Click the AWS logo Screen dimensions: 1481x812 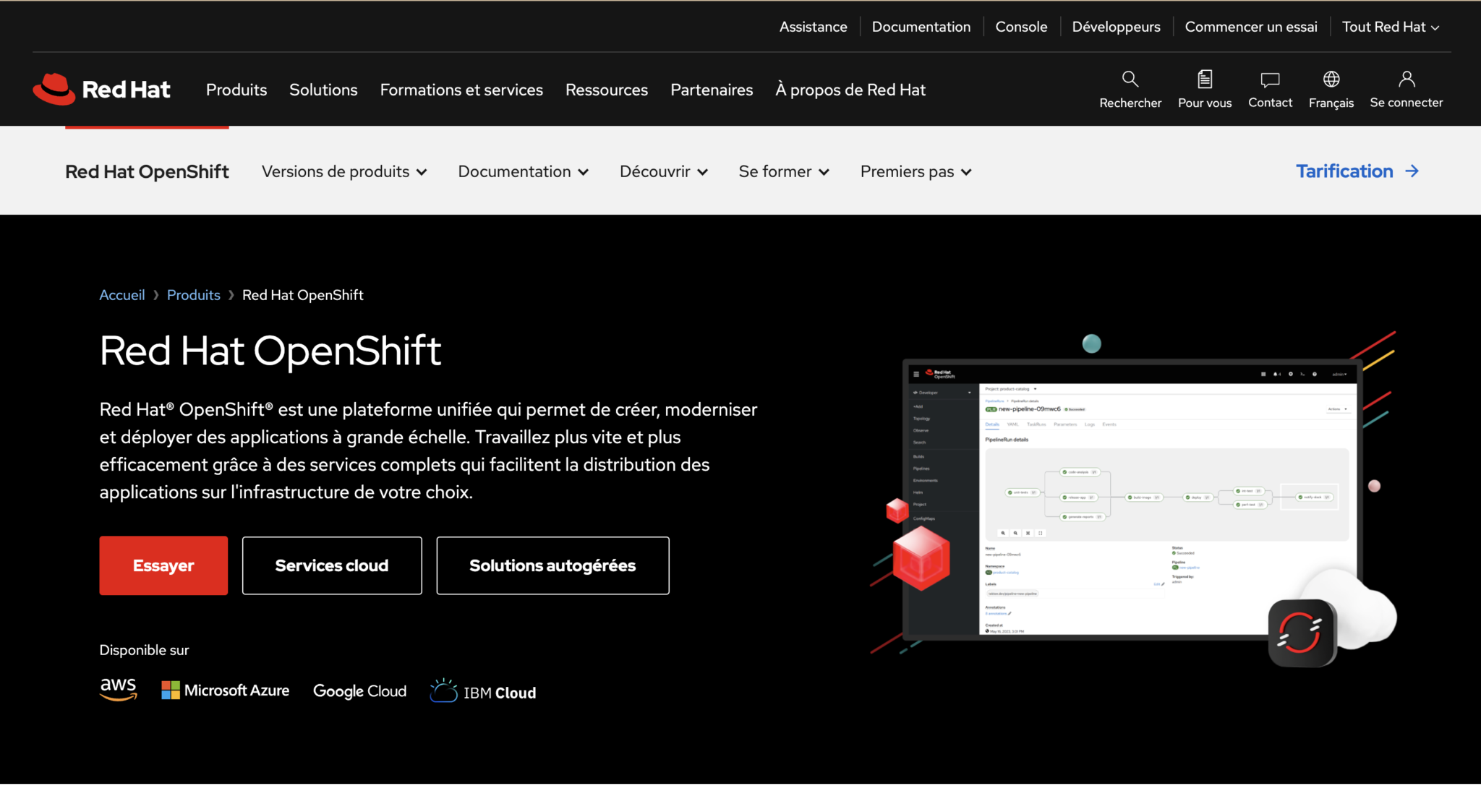119,689
